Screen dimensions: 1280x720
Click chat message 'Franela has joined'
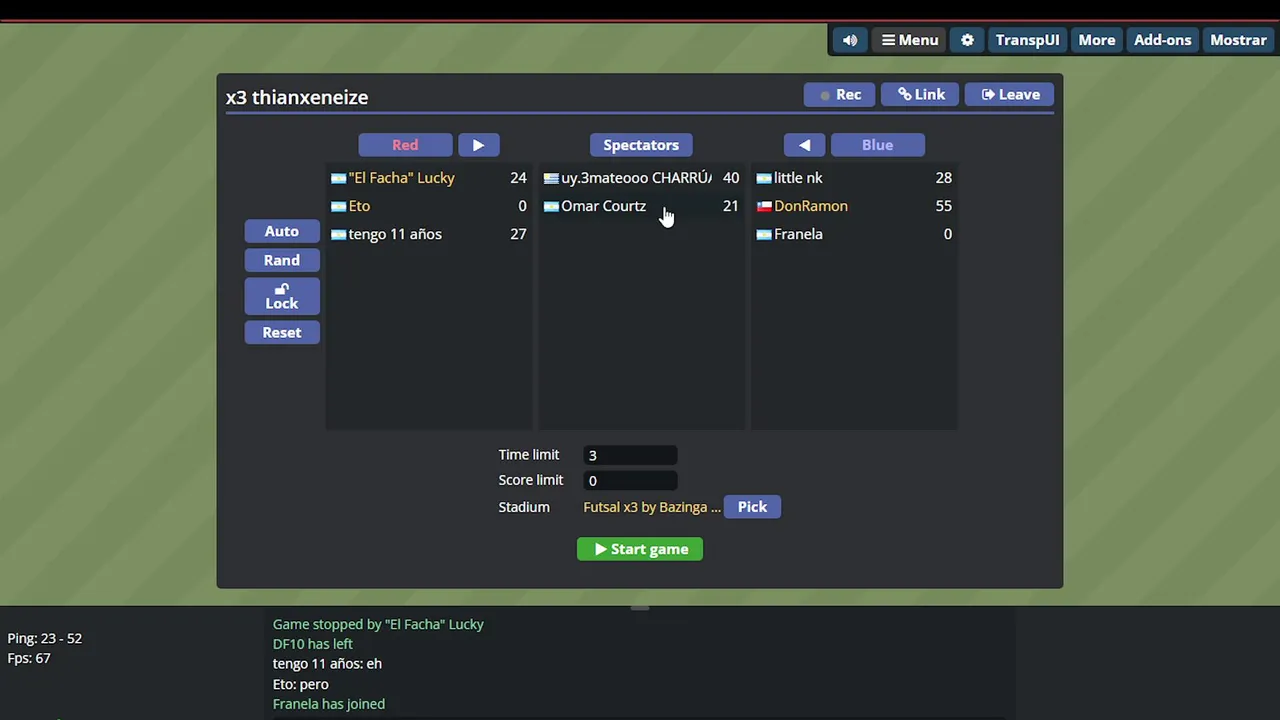tap(329, 704)
